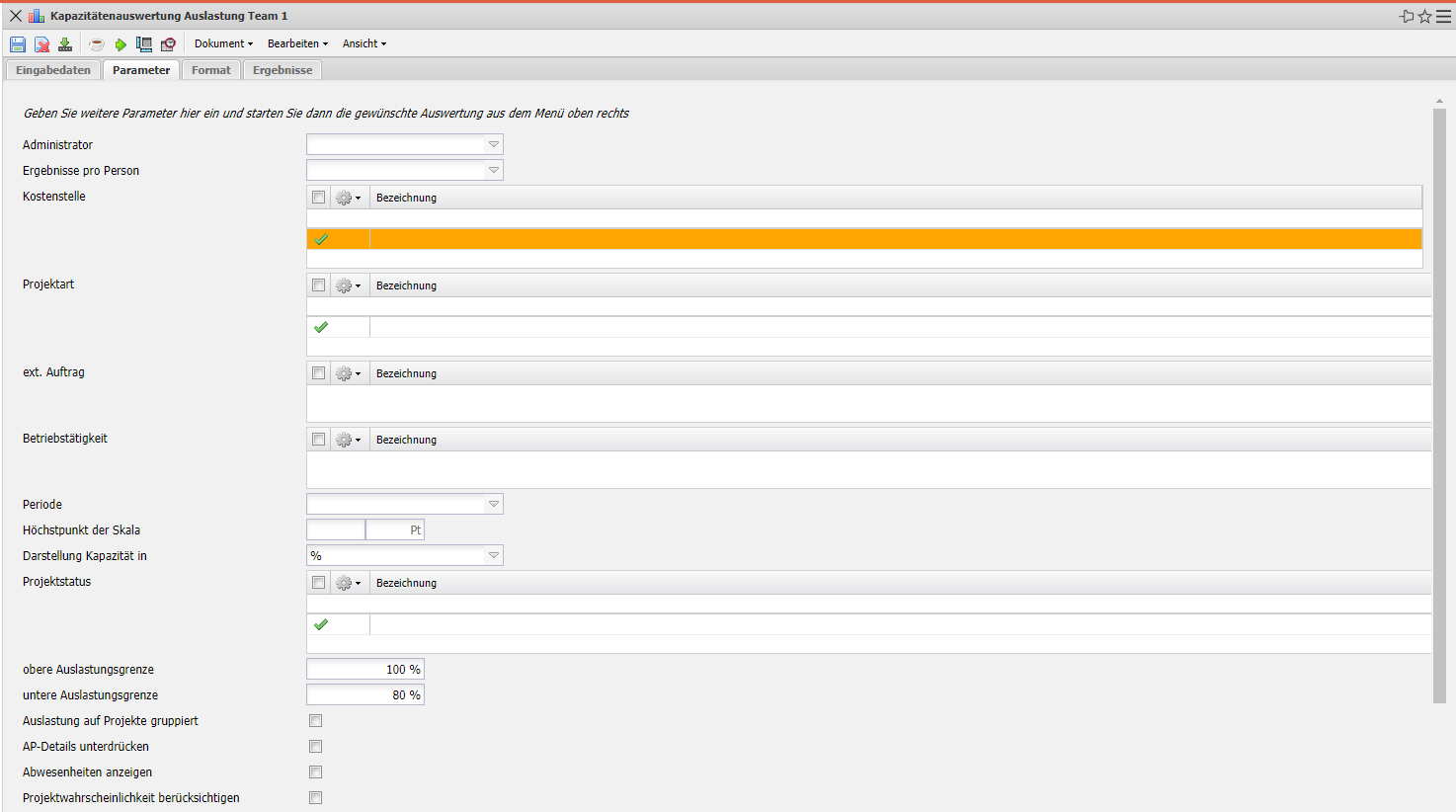The height and width of the screenshot is (812, 1456).
Task: Edit the untere Auslastungsgrenze 80 % field
Action: click(x=365, y=694)
